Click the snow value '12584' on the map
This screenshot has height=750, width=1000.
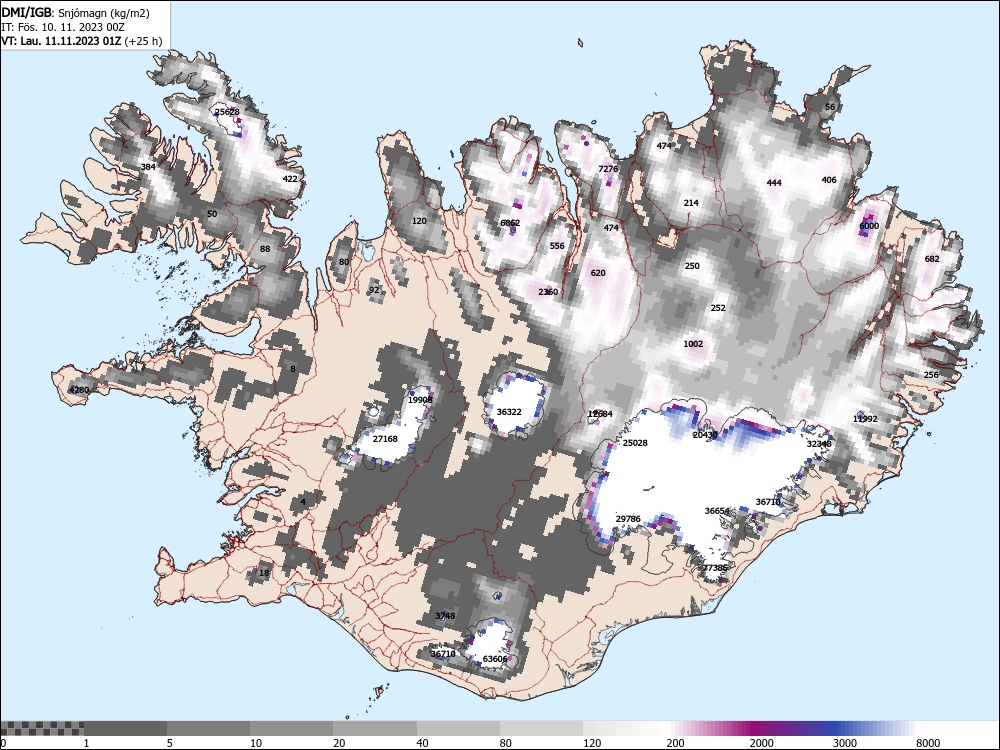[600, 414]
